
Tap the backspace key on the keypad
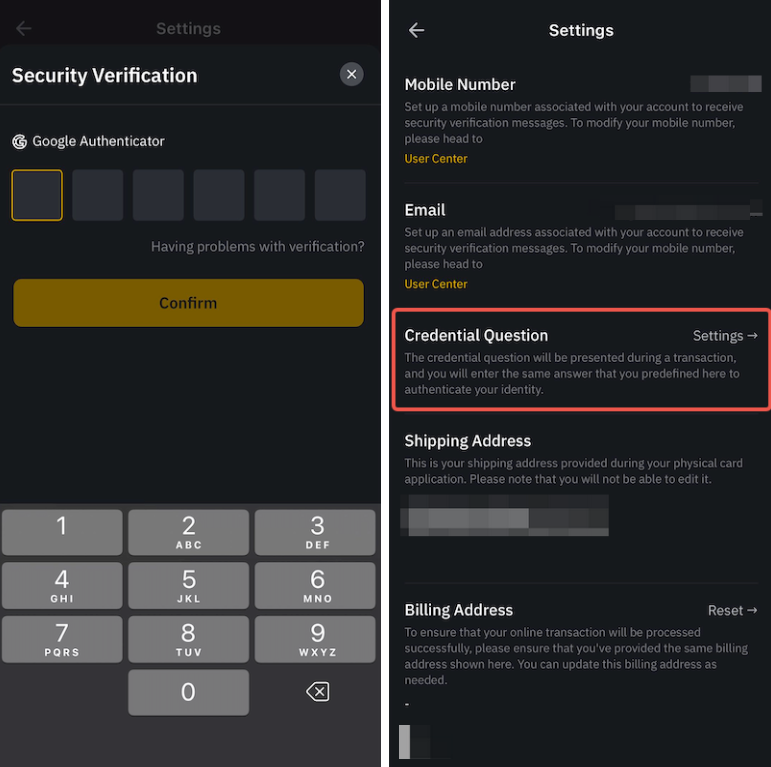click(318, 692)
